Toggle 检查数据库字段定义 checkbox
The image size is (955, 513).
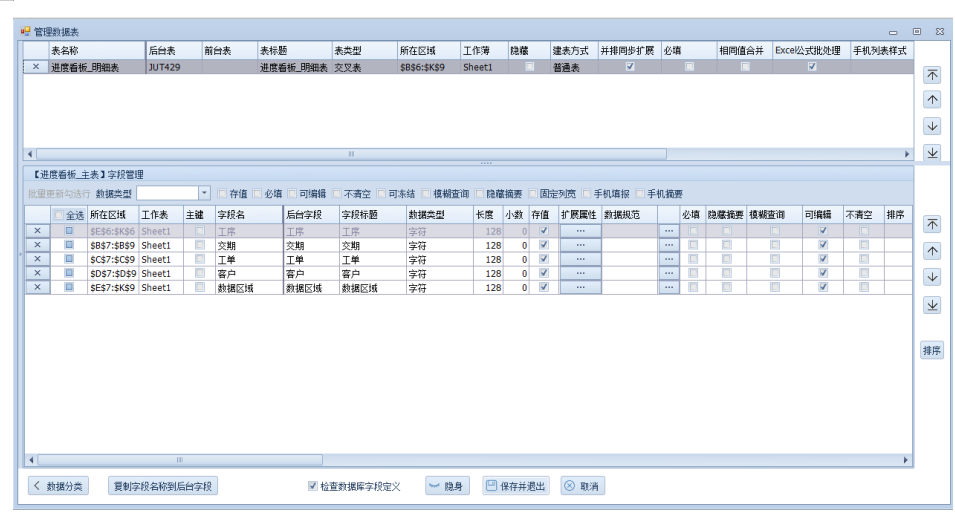point(312,487)
